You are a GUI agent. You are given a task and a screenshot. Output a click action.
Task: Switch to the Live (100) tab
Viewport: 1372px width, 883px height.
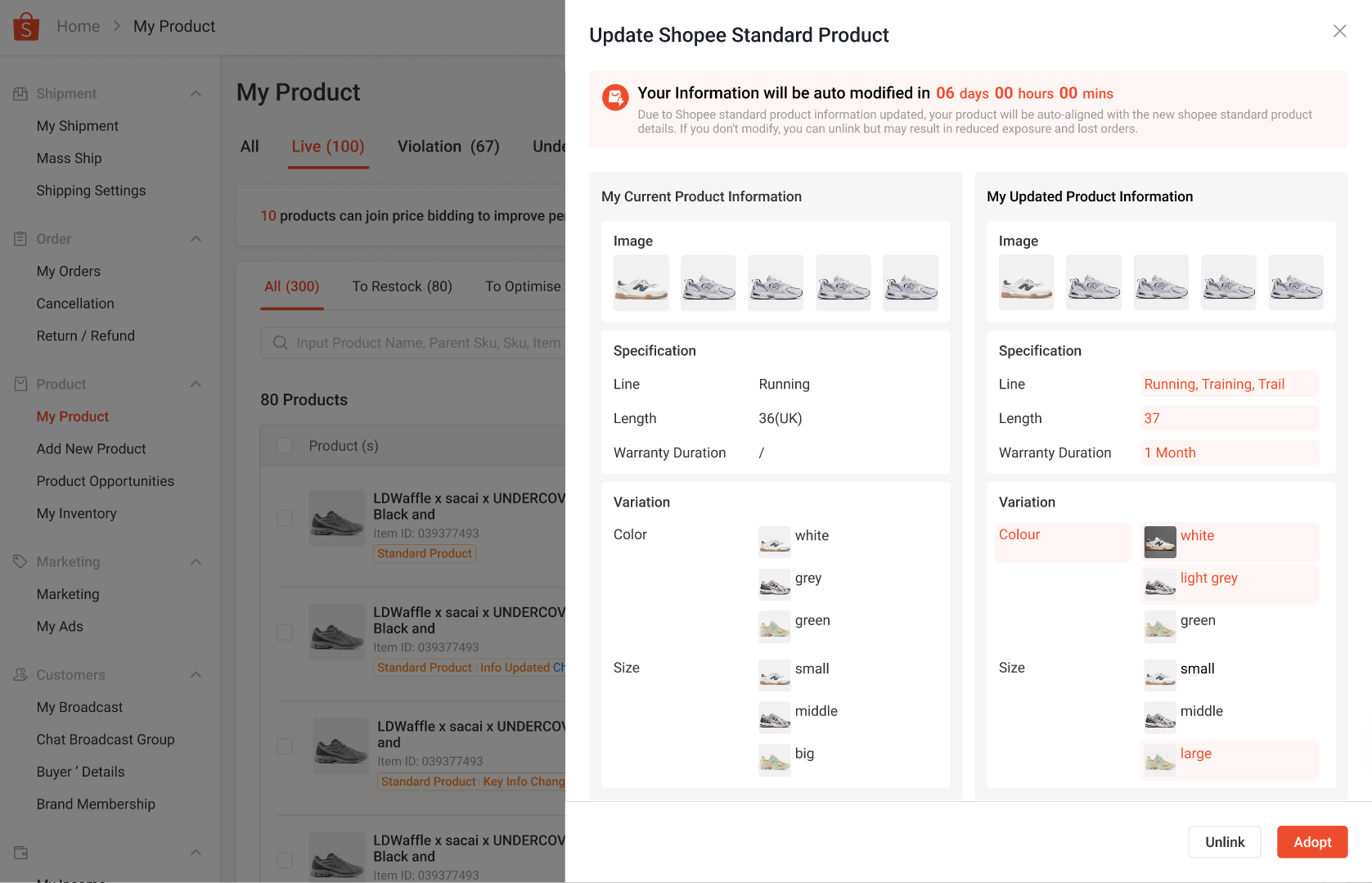coord(328,146)
